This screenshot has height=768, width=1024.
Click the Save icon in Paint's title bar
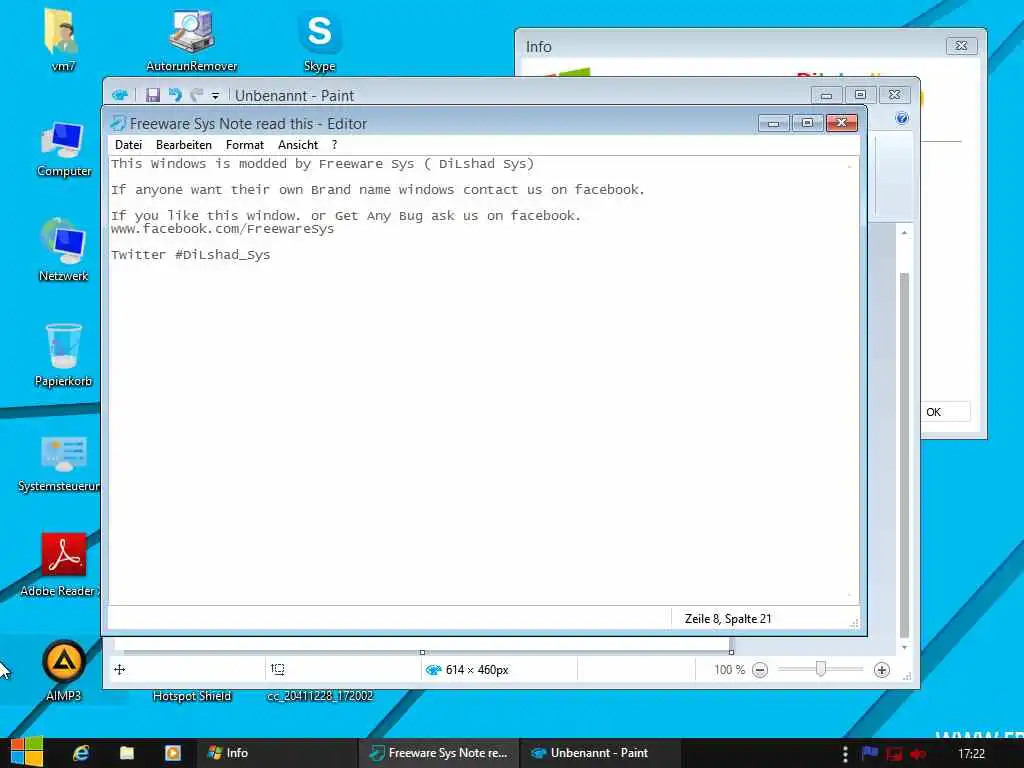pyautogui.click(x=152, y=95)
